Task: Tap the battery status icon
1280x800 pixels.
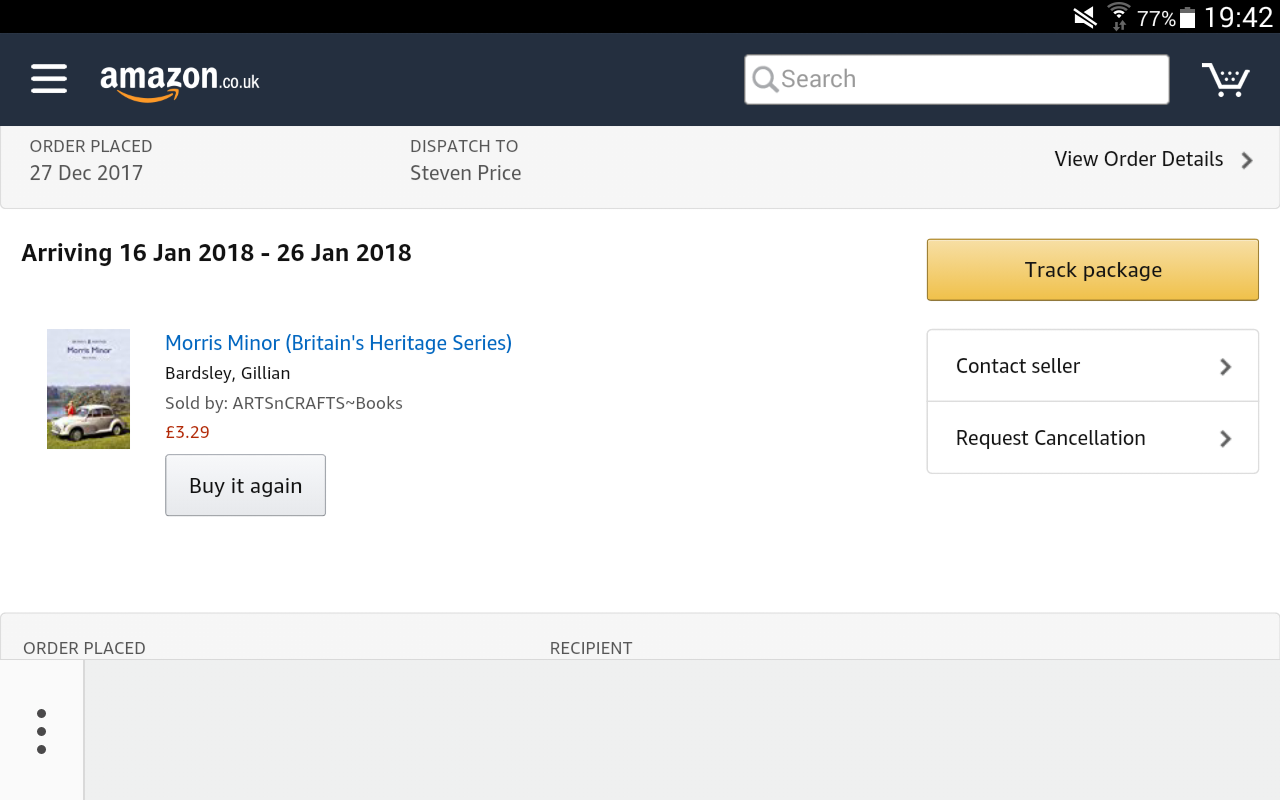Action: click(1187, 17)
